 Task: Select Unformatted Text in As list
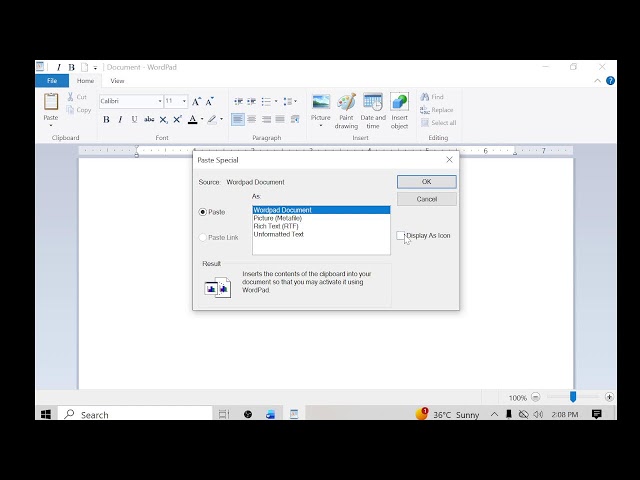coord(321,234)
